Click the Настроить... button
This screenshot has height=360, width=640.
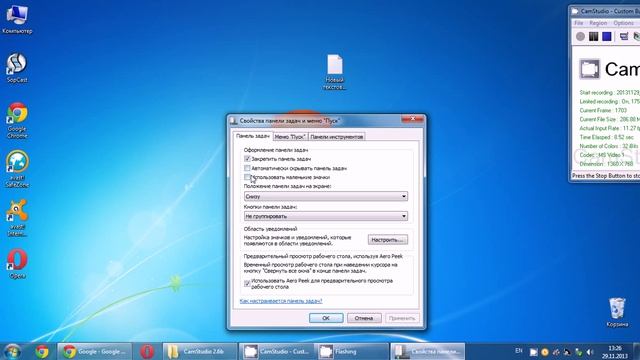(387, 240)
